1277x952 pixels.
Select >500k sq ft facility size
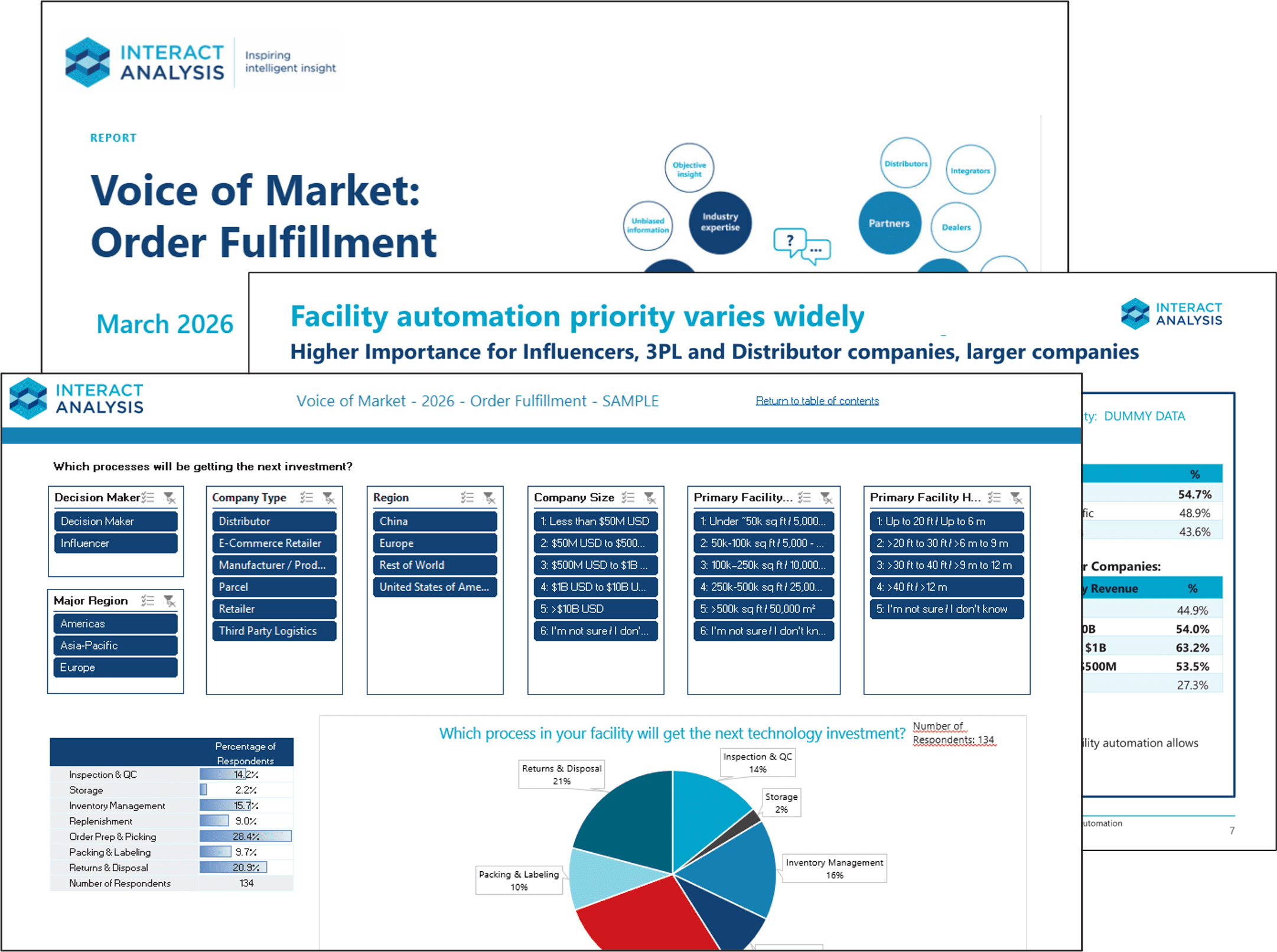click(764, 609)
